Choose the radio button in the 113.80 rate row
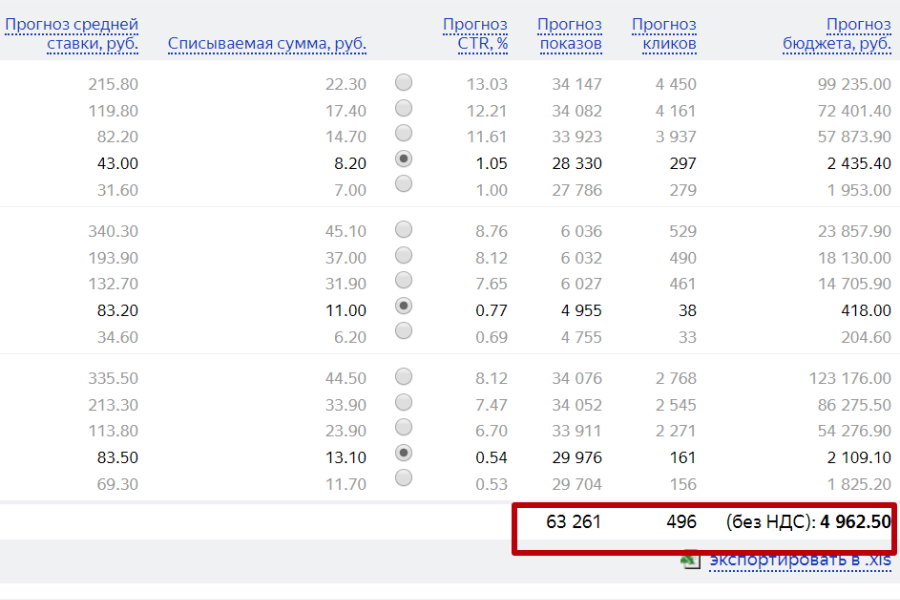This screenshot has width=900, height=600. [404, 427]
